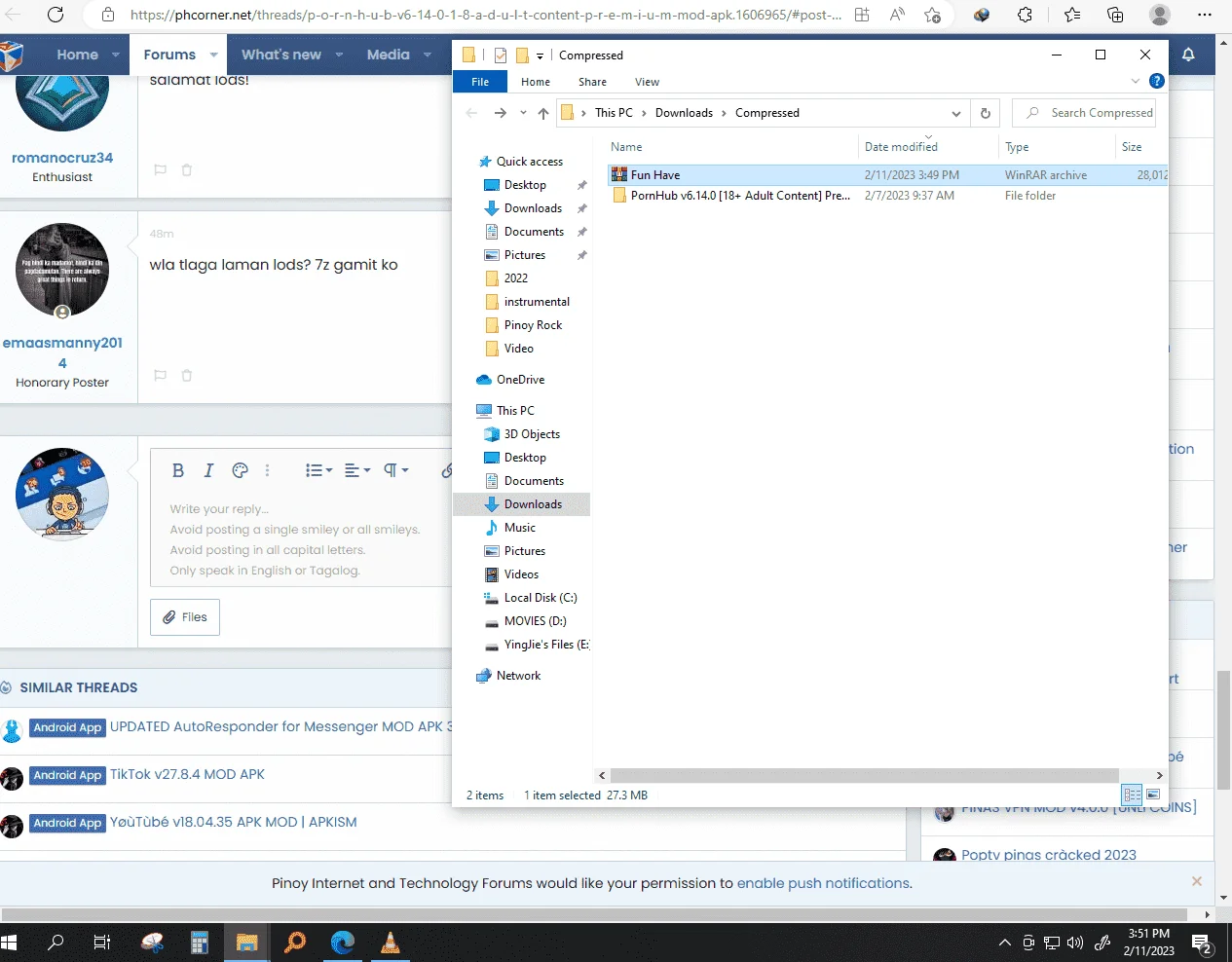The height and width of the screenshot is (962, 1232).
Task: Open the Home ribbon tab in Explorer
Action: point(536,82)
